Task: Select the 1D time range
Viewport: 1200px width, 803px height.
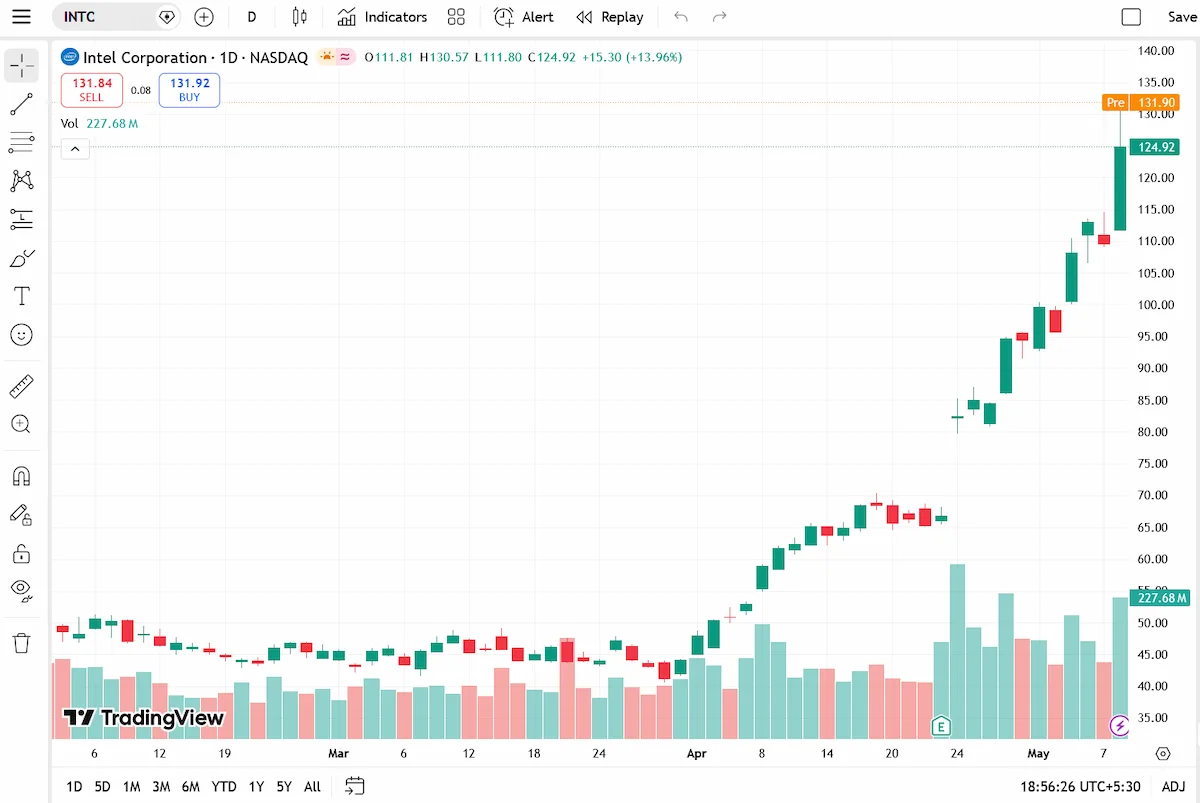Action: (74, 786)
